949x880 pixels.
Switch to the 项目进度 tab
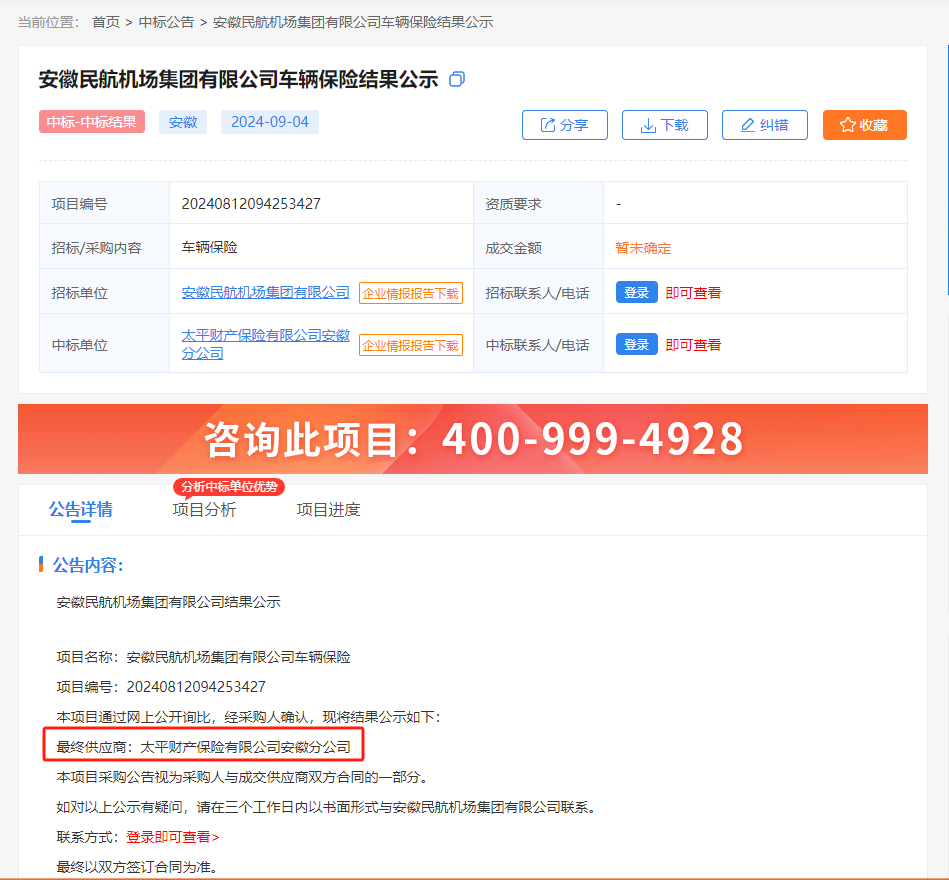coord(329,510)
